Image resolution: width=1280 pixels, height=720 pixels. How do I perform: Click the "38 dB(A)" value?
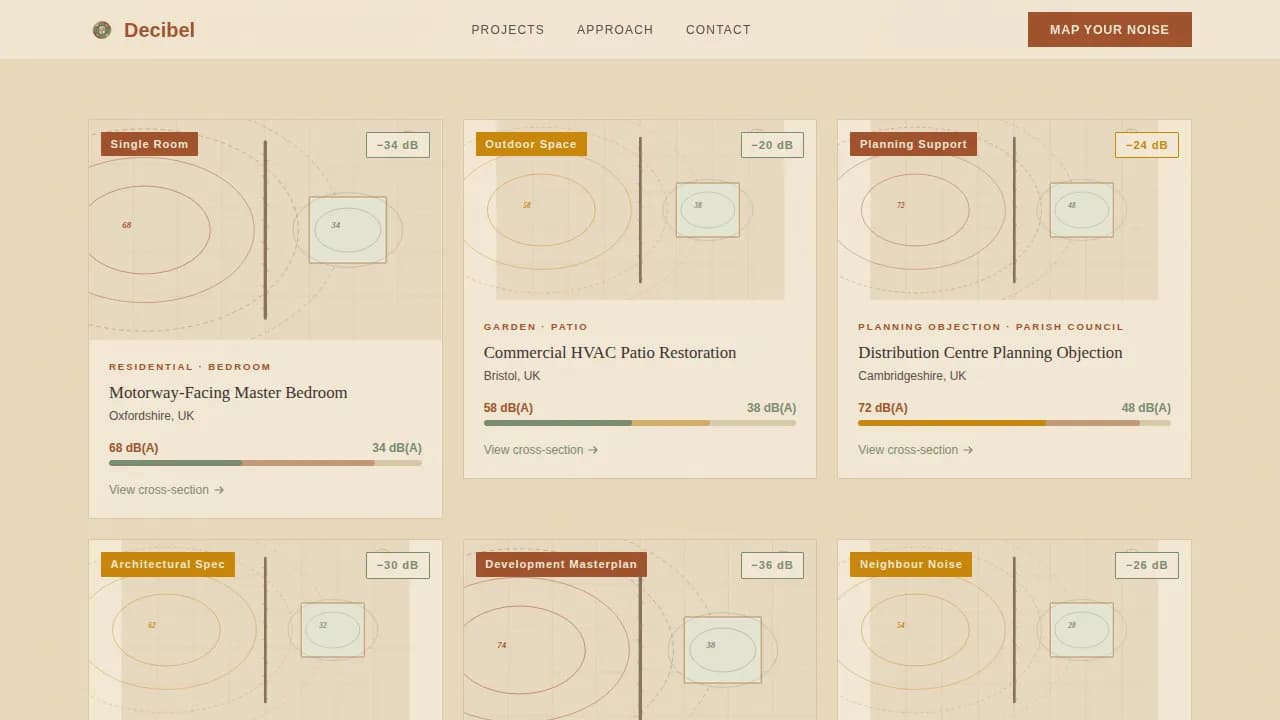[x=772, y=408]
